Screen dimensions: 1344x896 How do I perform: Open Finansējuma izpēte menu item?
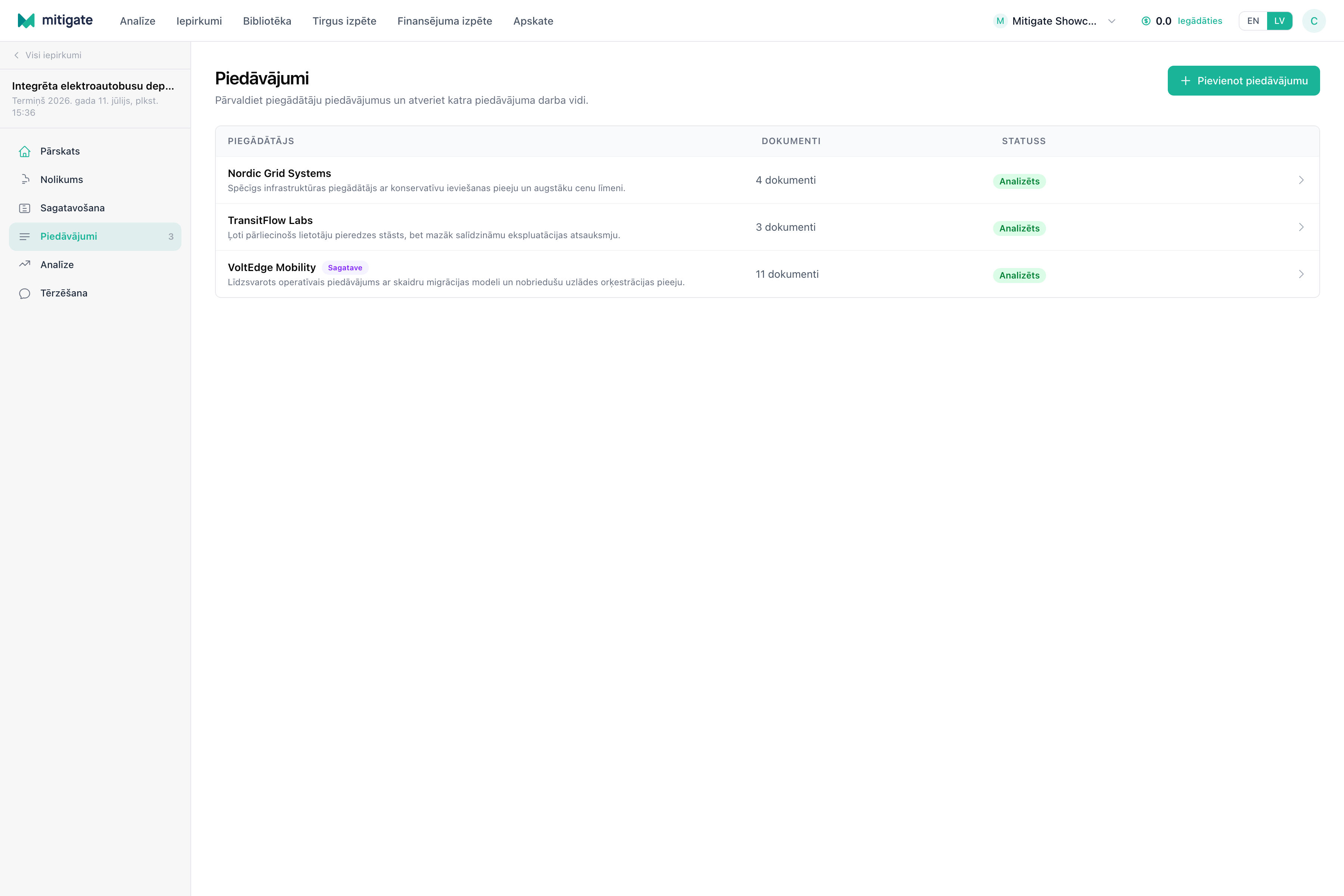pyautogui.click(x=445, y=21)
